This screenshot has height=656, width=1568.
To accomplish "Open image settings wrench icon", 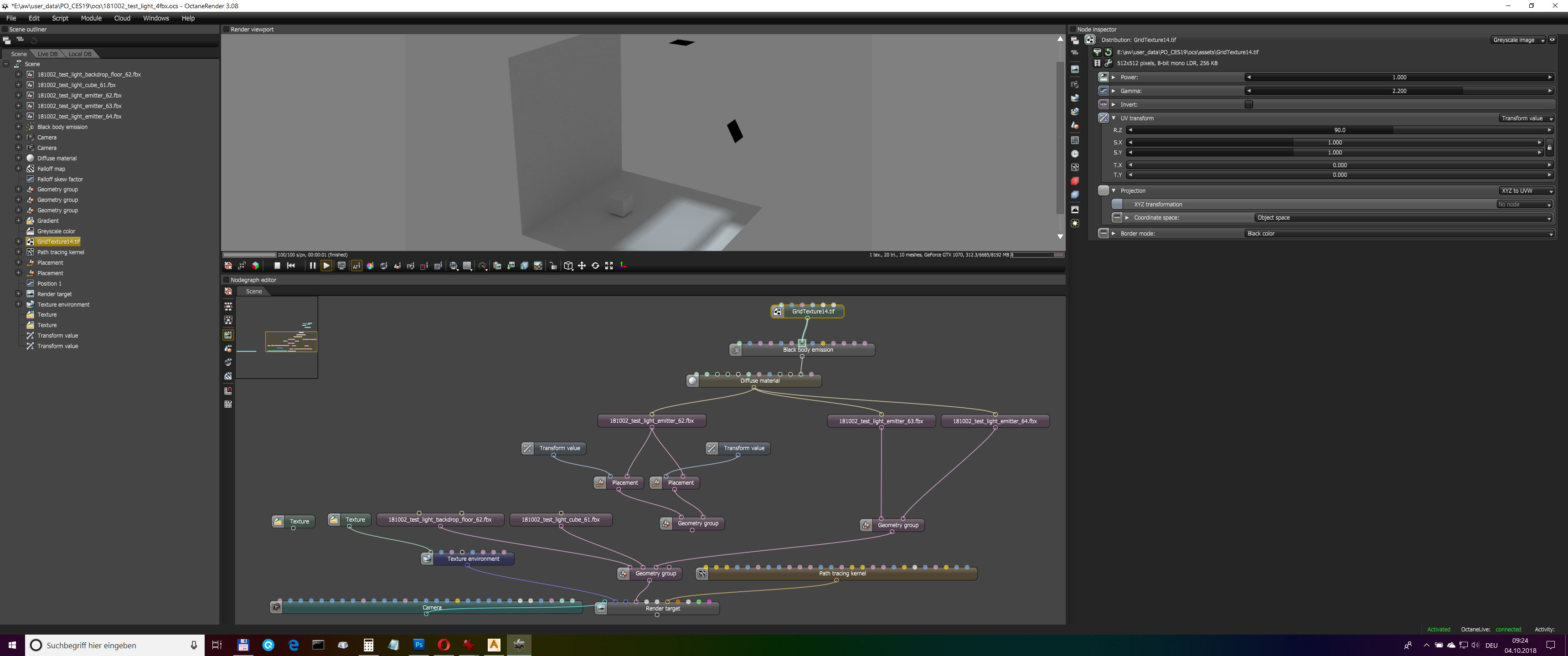I will tap(1109, 63).
